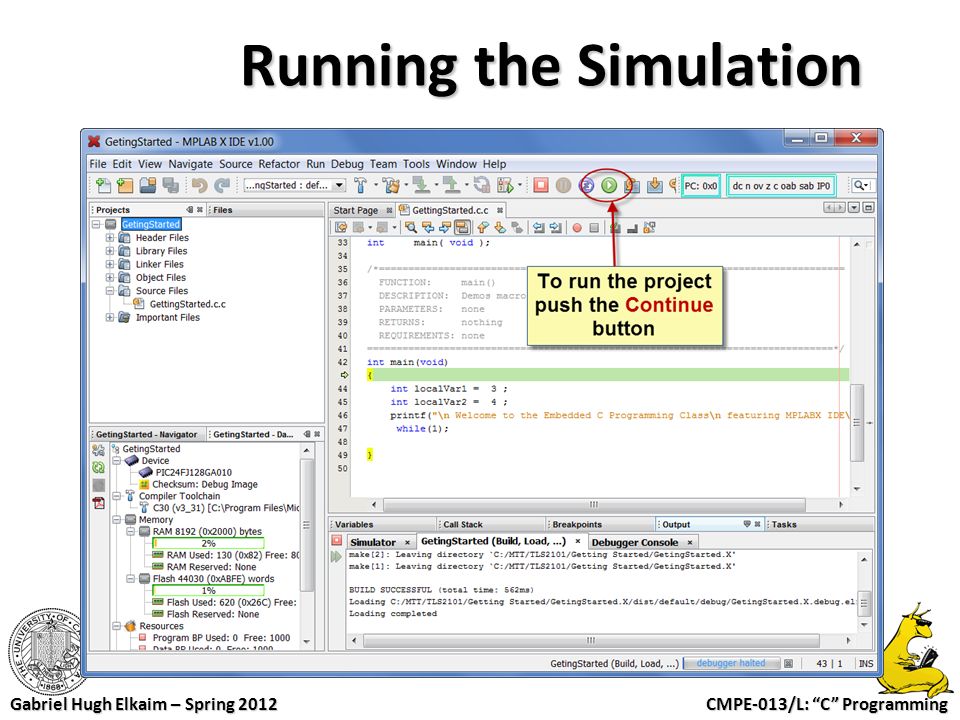This screenshot has width=960, height=720.
Task: Click the Step Into icon with down arrow
Action: point(654,185)
